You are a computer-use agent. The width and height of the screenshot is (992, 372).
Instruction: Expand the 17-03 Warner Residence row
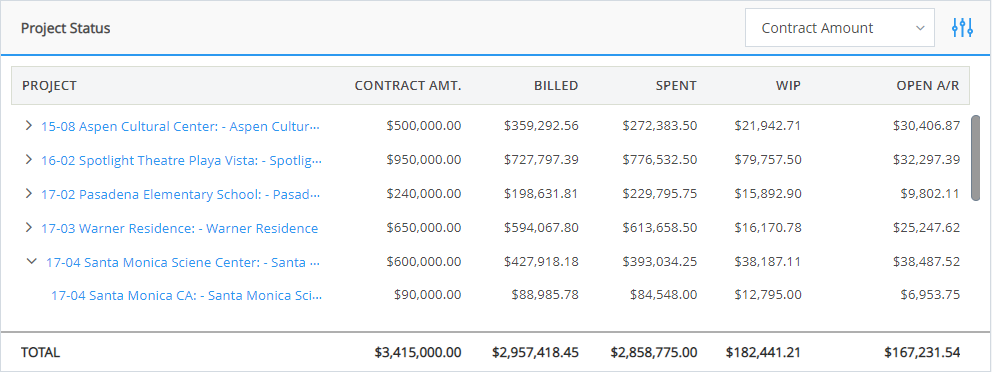pos(28,228)
